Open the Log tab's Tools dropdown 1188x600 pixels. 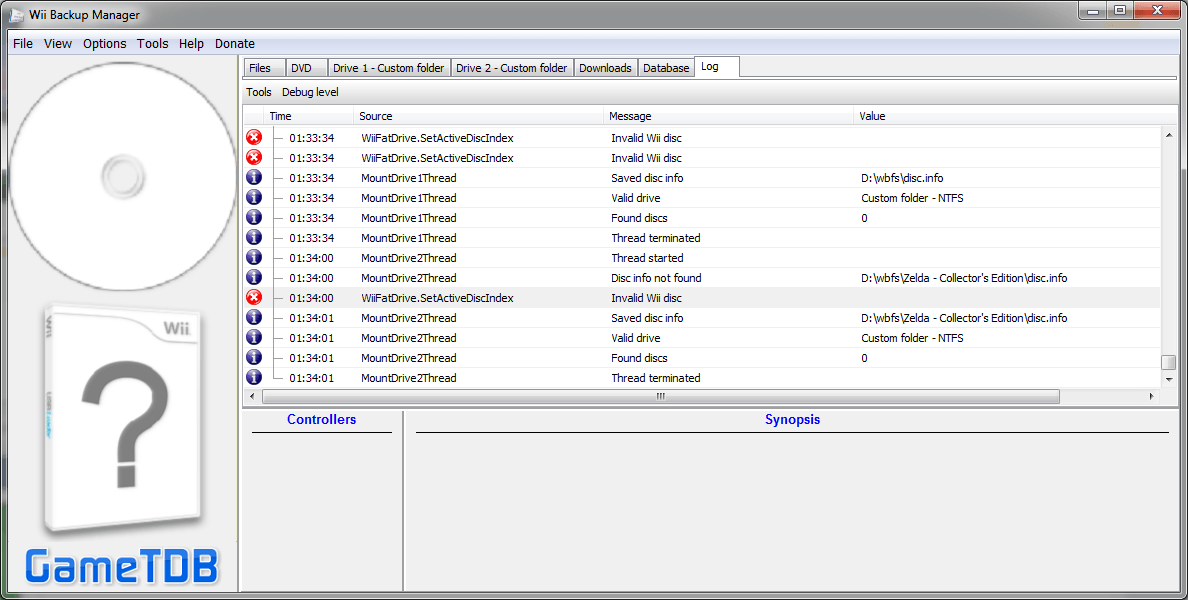click(258, 92)
